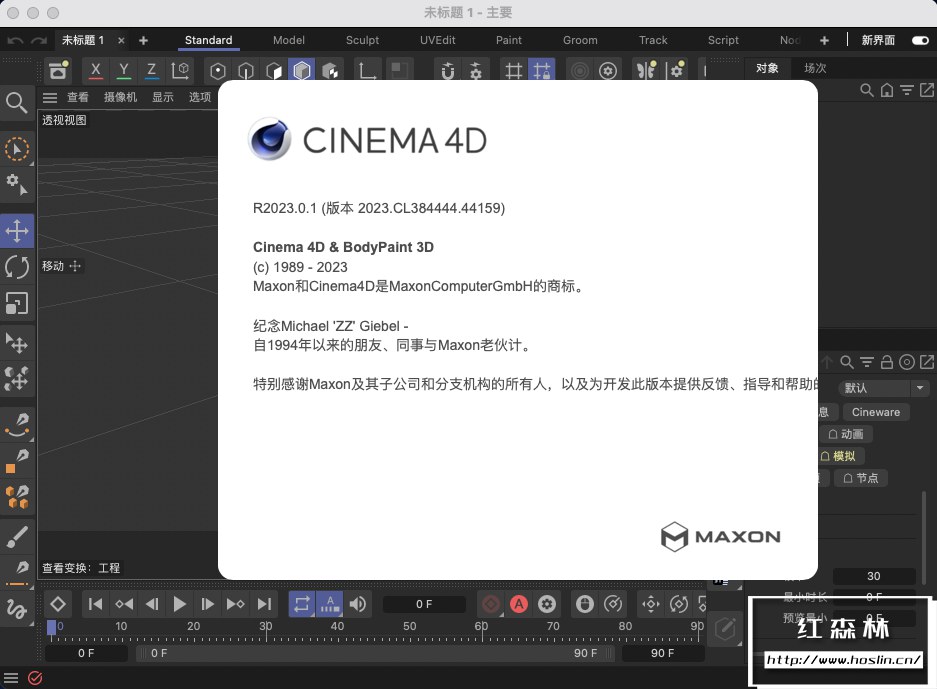The width and height of the screenshot is (937, 689).
Task: Select Points mode icon
Action: 218,71
